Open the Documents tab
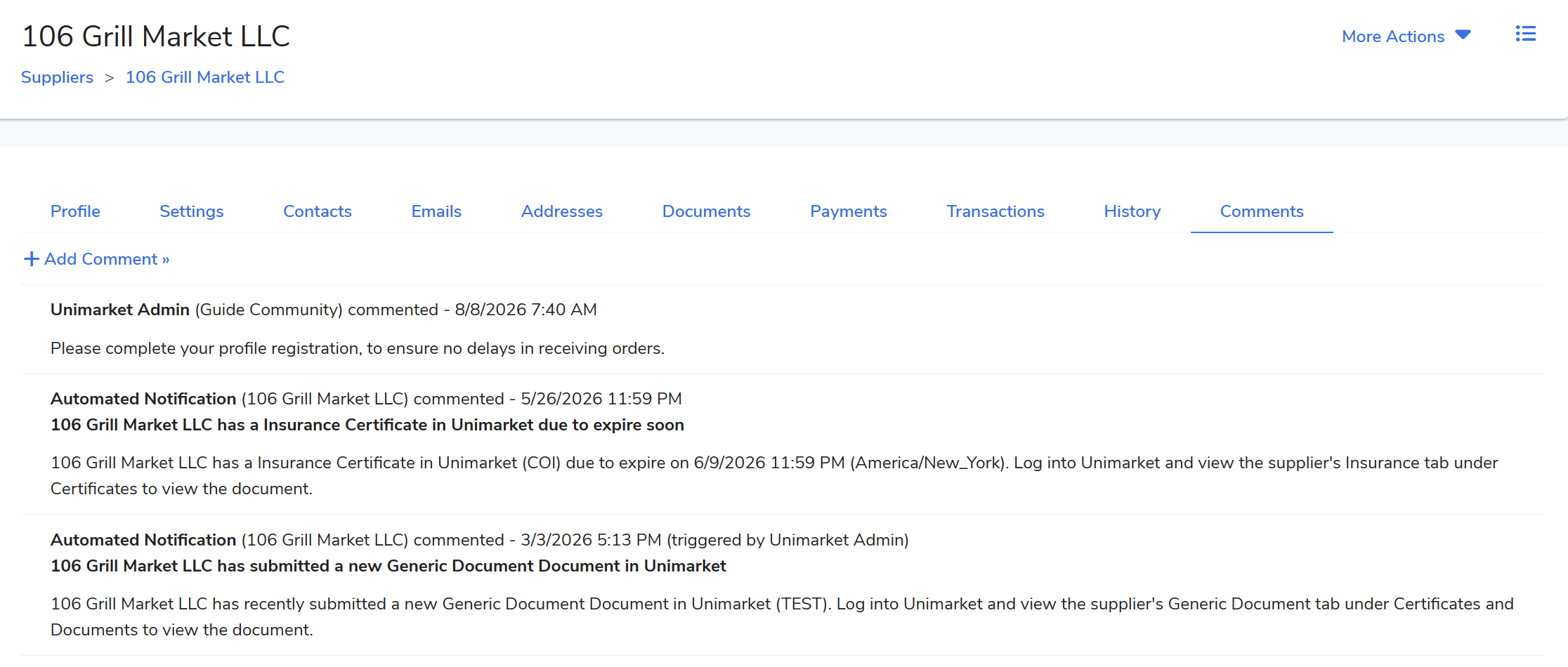This screenshot has width=1568, height=667. (x=707, y=211)
